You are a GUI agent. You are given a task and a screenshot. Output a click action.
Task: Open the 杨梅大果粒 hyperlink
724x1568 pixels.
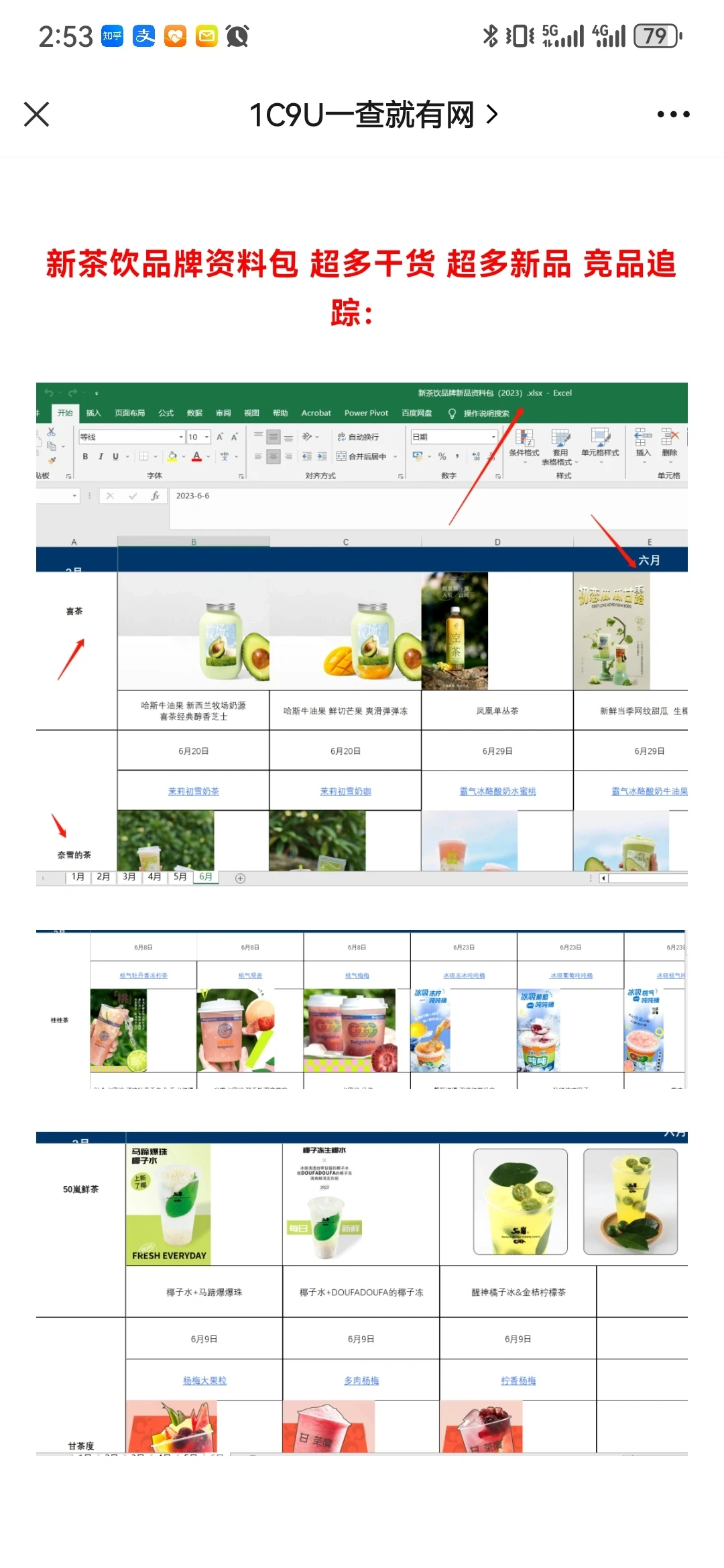click(x=204, y=1380)
